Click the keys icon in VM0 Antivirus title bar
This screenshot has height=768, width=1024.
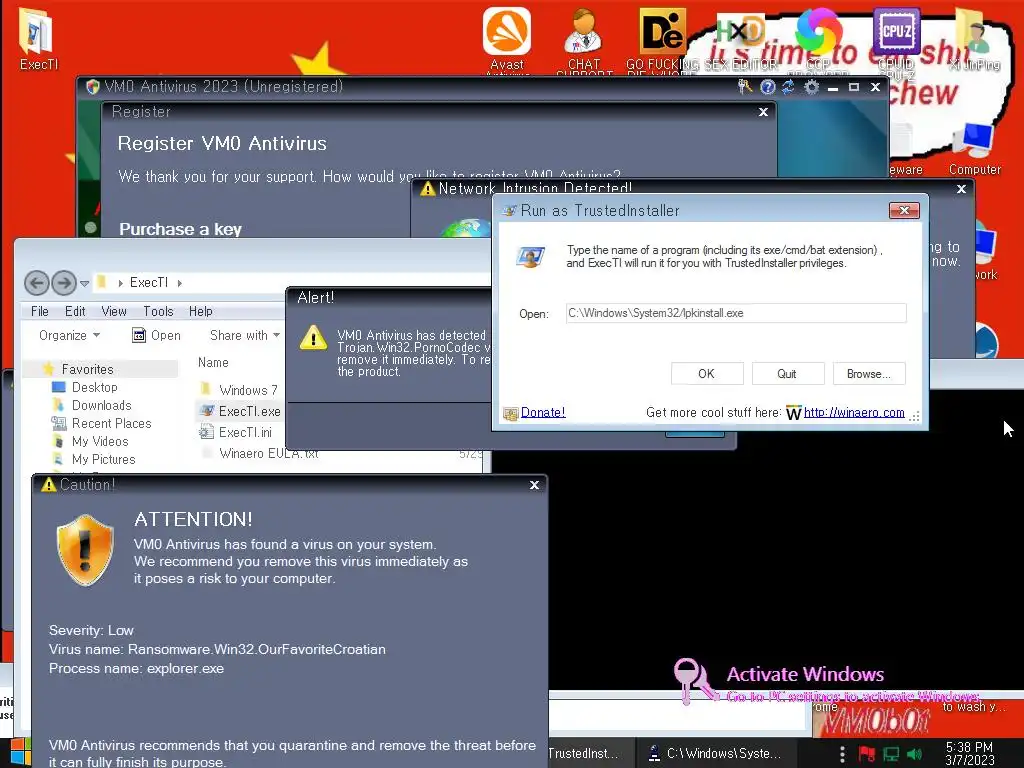click(x=745, y=87)
